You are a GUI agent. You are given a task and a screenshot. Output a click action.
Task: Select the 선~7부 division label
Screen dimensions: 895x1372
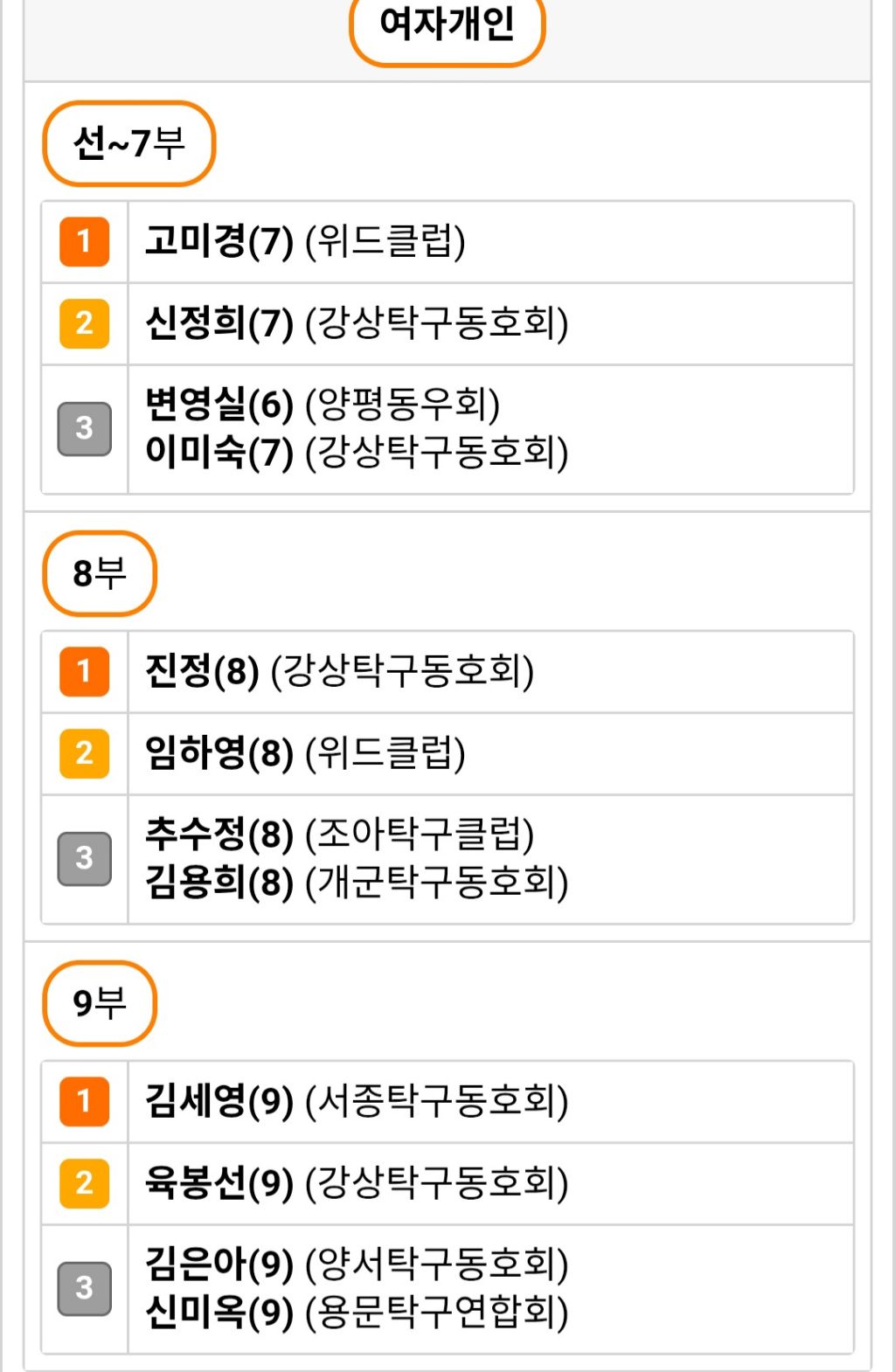(128, 143)
